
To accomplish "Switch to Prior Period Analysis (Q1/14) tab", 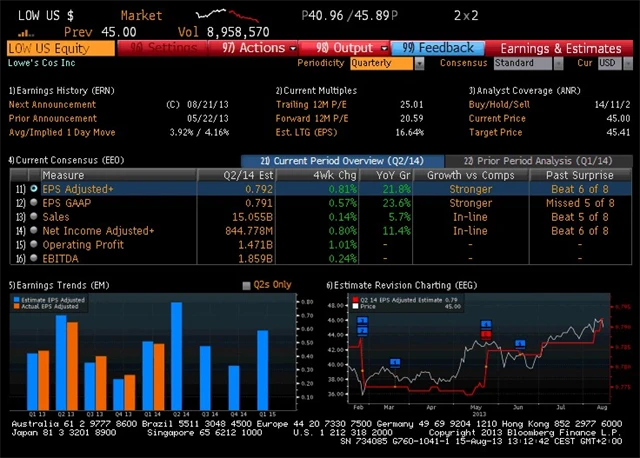I will click(x=538, y=161).
